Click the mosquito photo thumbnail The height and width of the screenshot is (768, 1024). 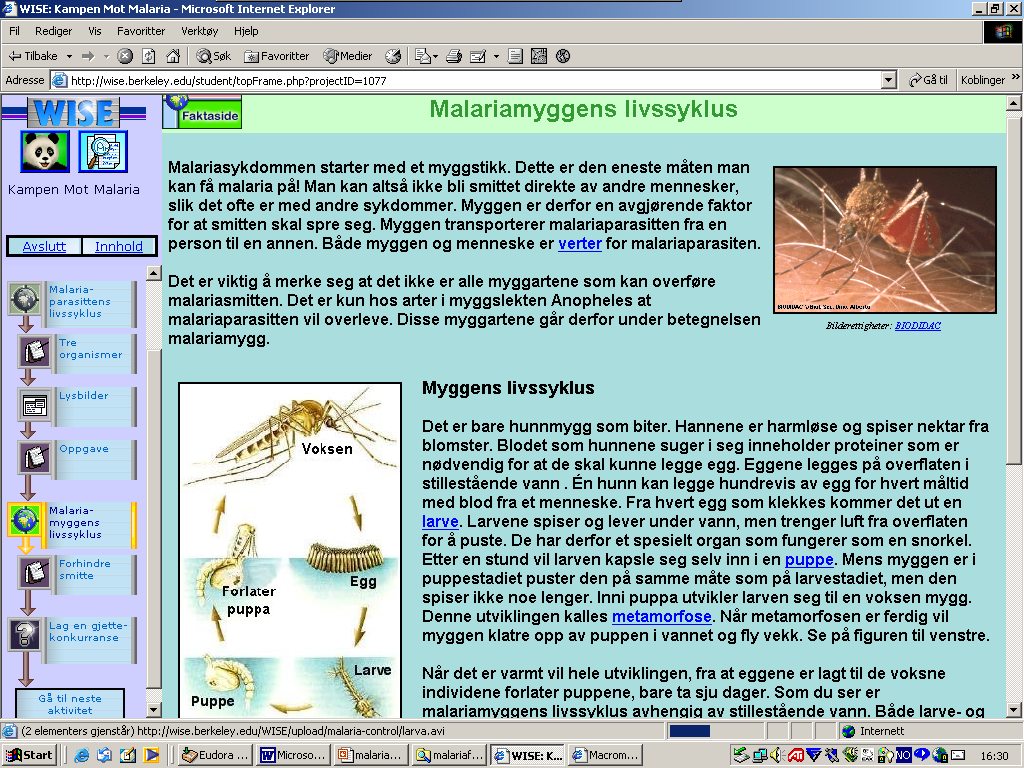[885, 240]
